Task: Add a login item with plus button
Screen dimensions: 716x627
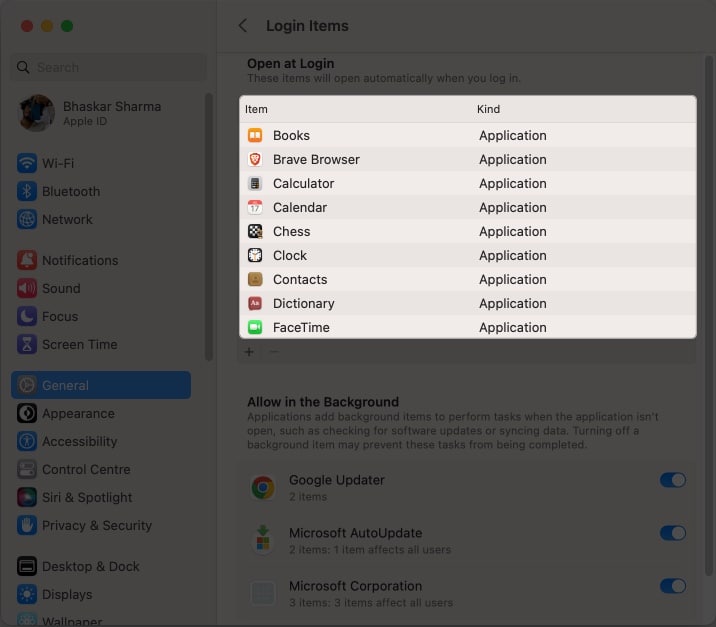Action: 249,352
